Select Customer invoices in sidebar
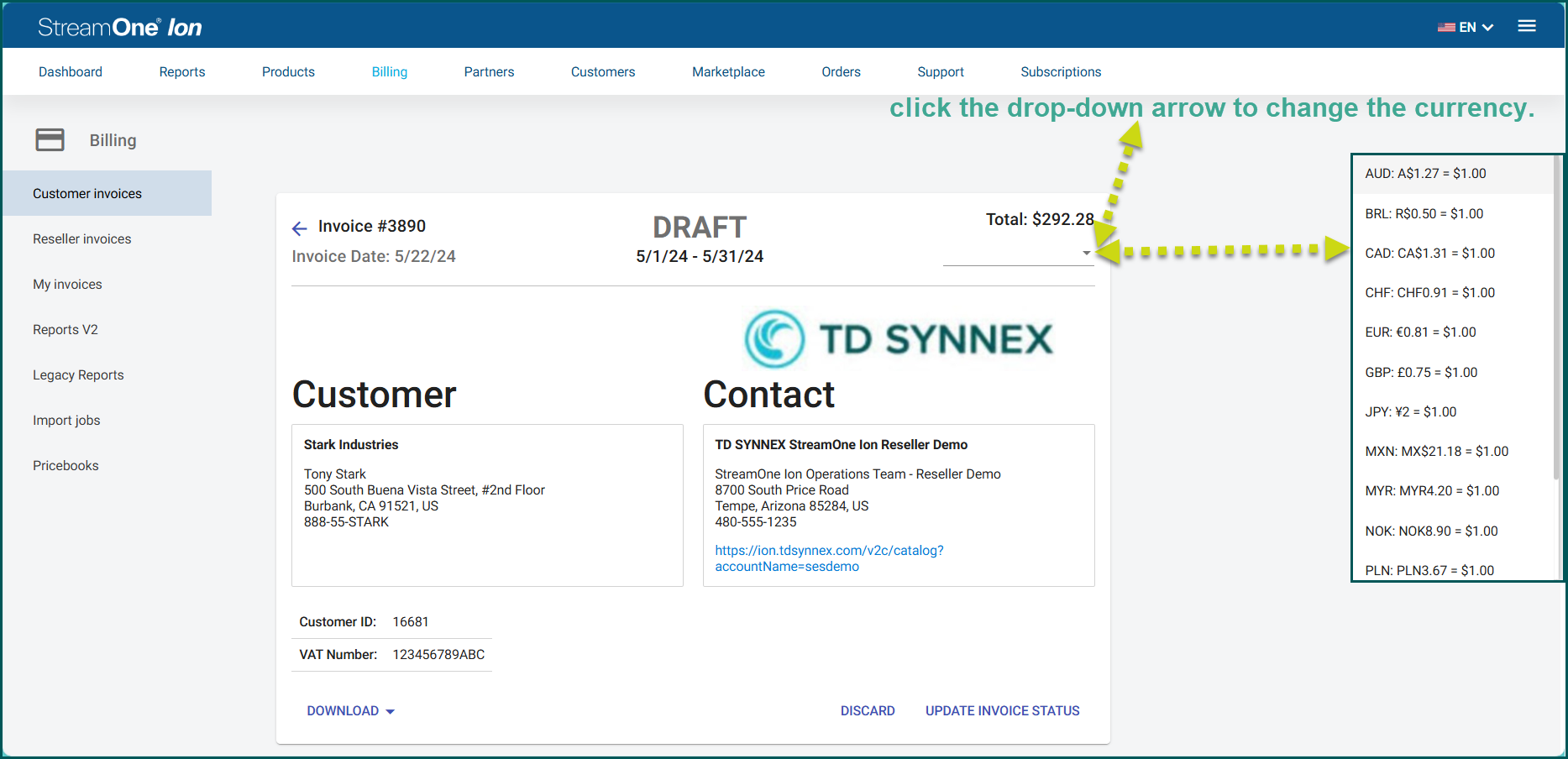The height and width of the screenshot is (759, 1568). (x=107, y=193)
